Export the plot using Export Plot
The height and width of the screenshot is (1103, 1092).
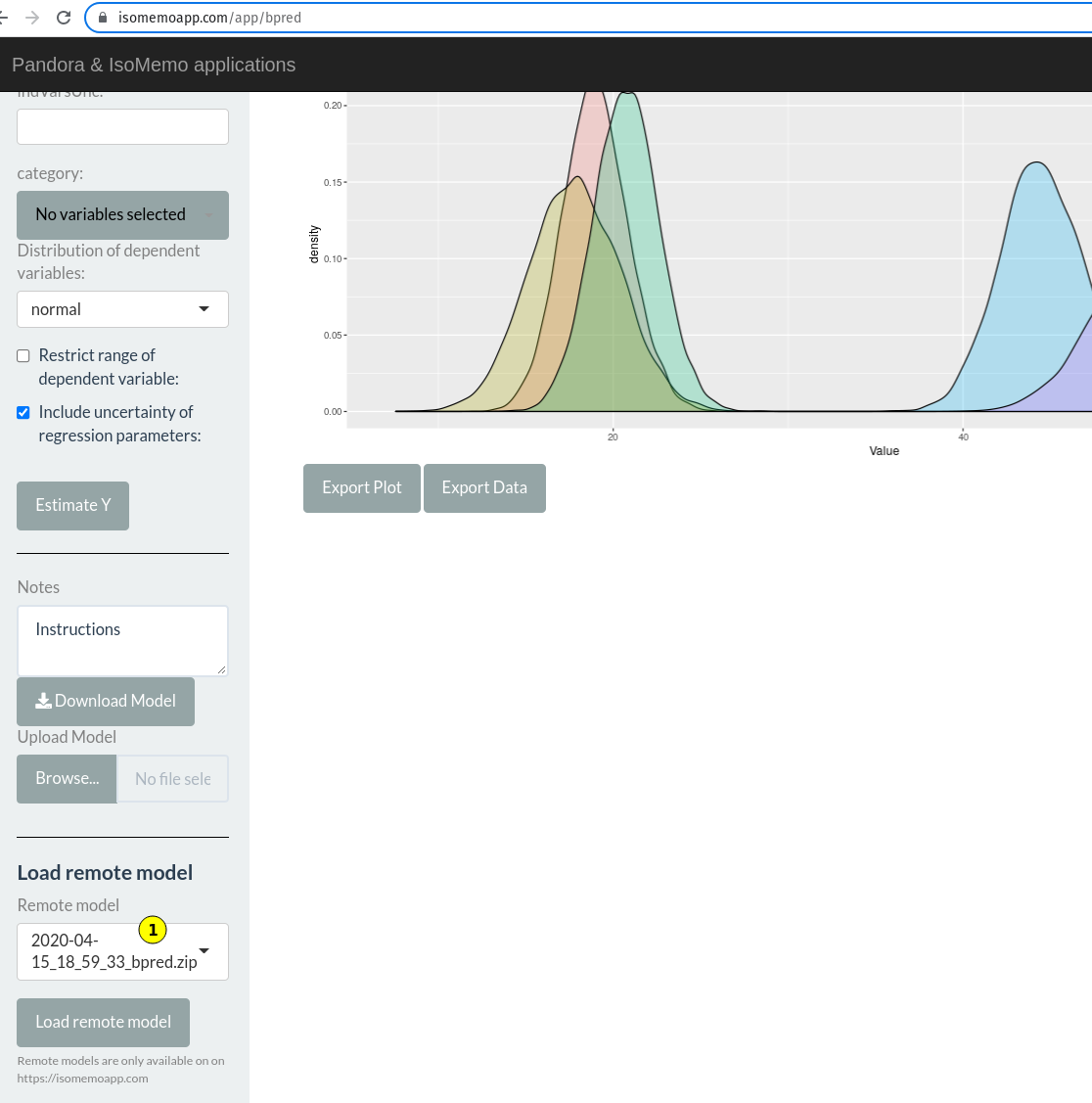pos(361,487)
